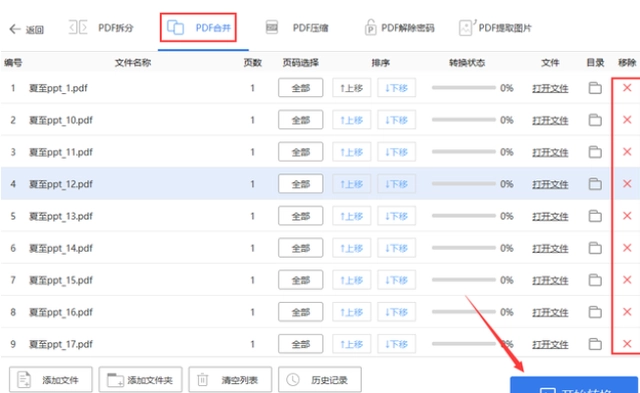Remove 夏至ppt_12.pdf using the X icon
The width and height of the screenshot is (640, 393).
pos(627,184)
